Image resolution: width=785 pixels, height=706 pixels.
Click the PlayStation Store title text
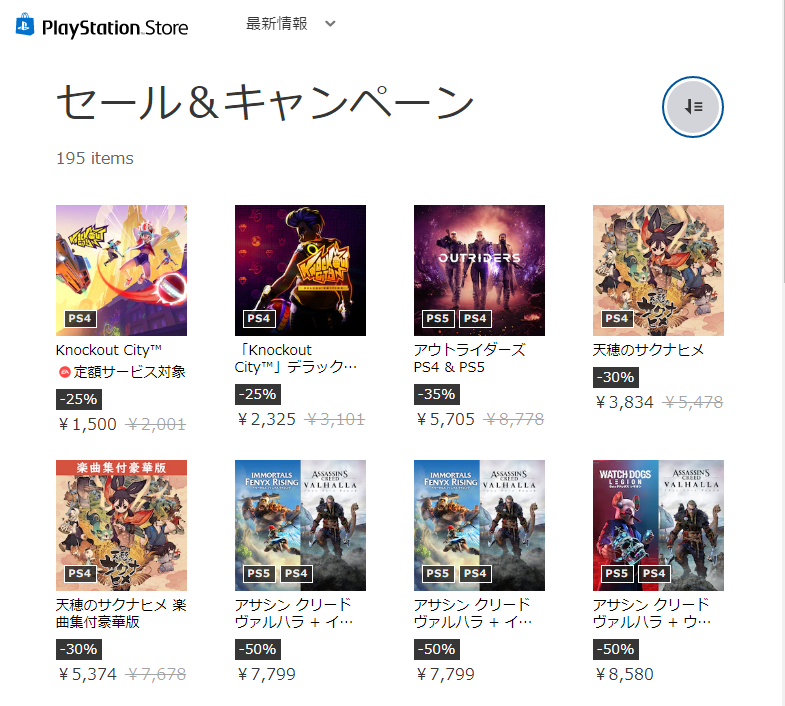115,28
